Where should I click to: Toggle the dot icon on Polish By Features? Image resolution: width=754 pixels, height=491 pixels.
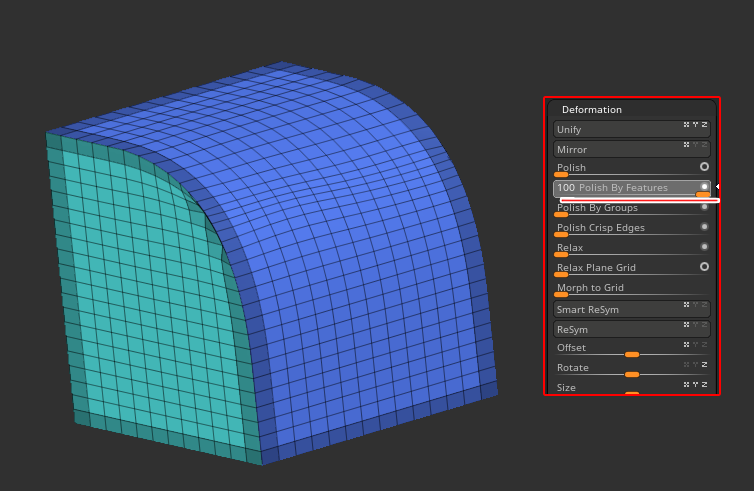tap(704, 186)
